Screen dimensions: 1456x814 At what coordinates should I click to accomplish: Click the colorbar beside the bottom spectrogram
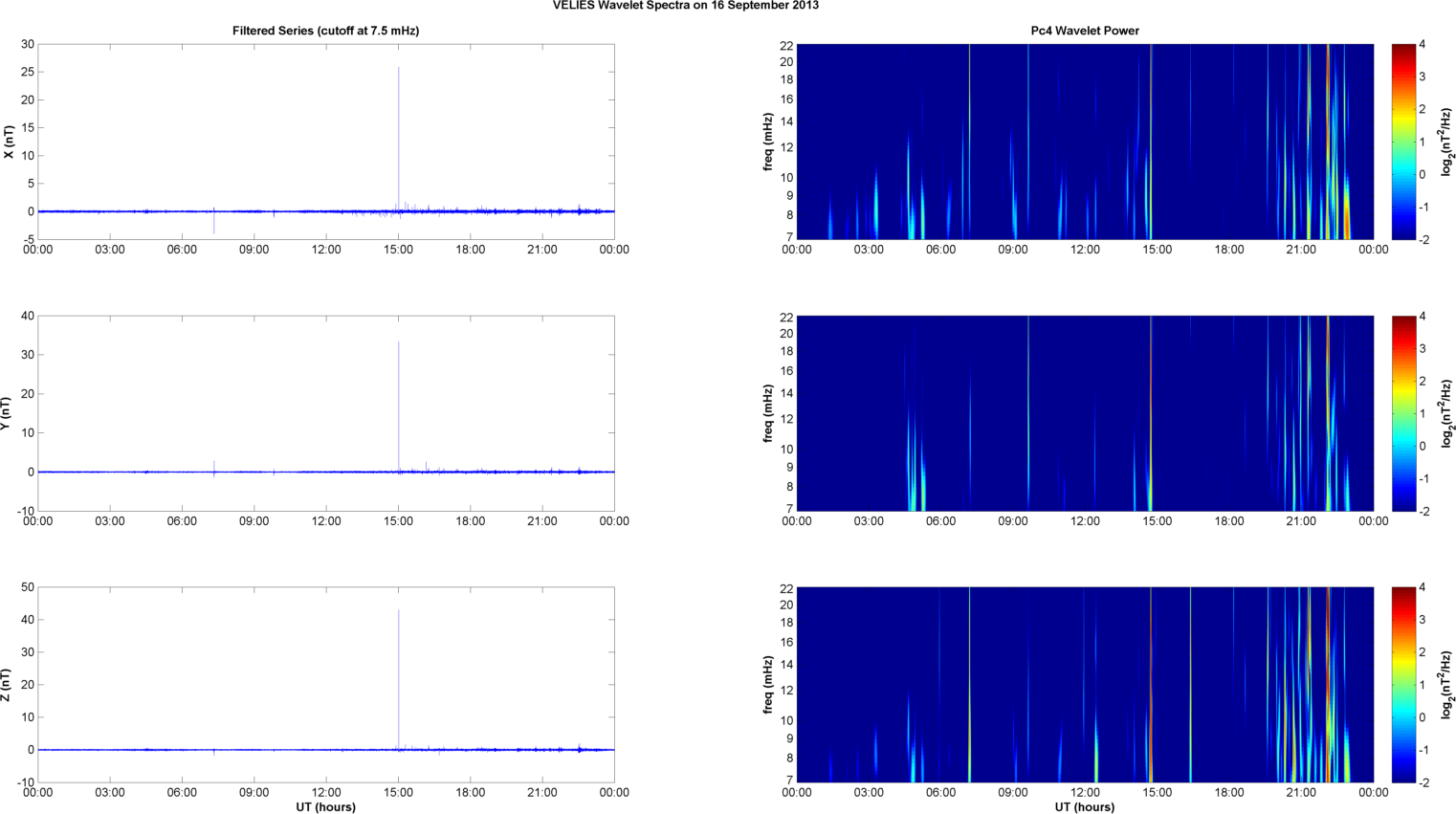coord(1402,685)
